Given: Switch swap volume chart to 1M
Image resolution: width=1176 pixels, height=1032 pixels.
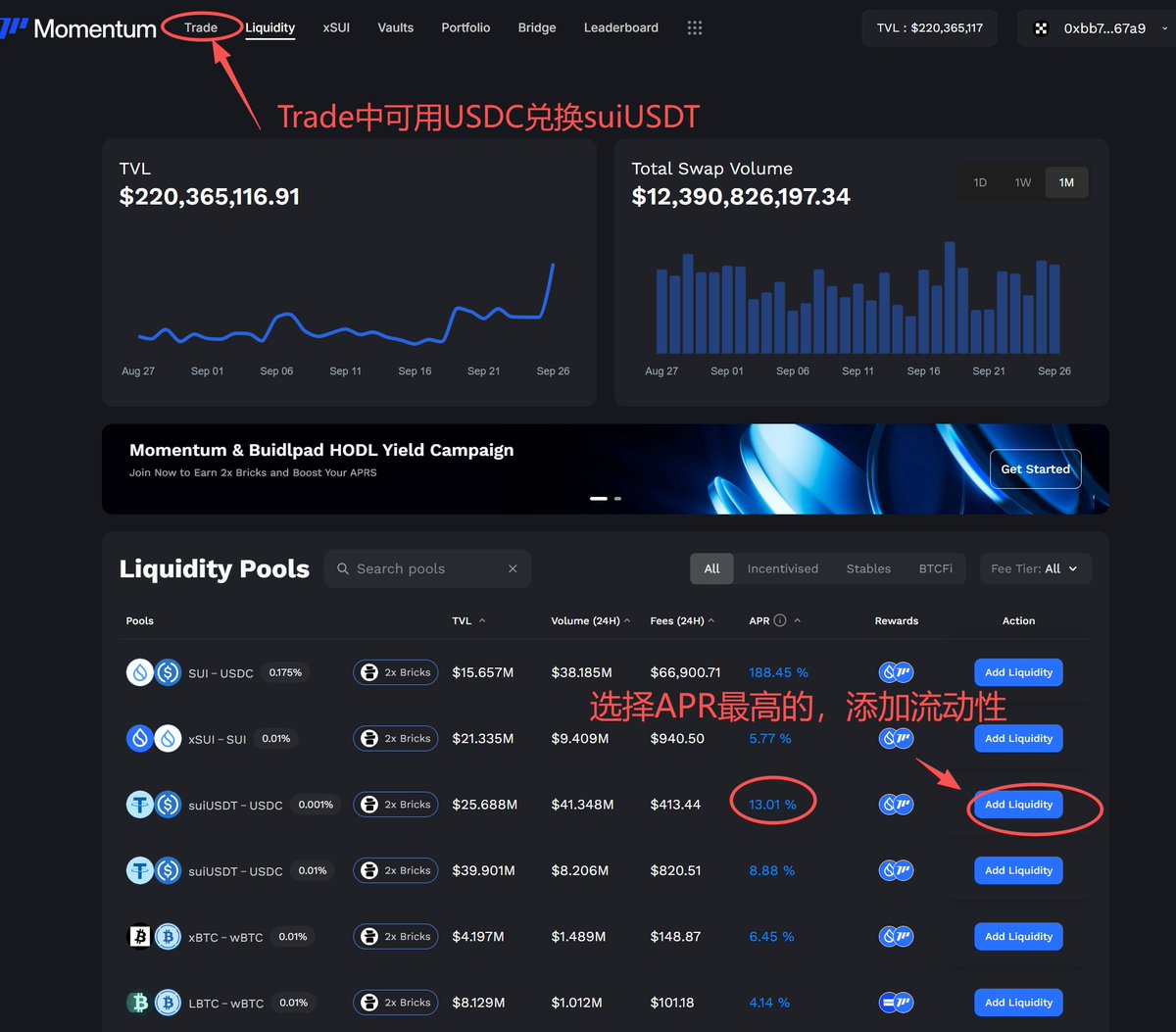Looking at the screenshot, I should coord(1066,182).
